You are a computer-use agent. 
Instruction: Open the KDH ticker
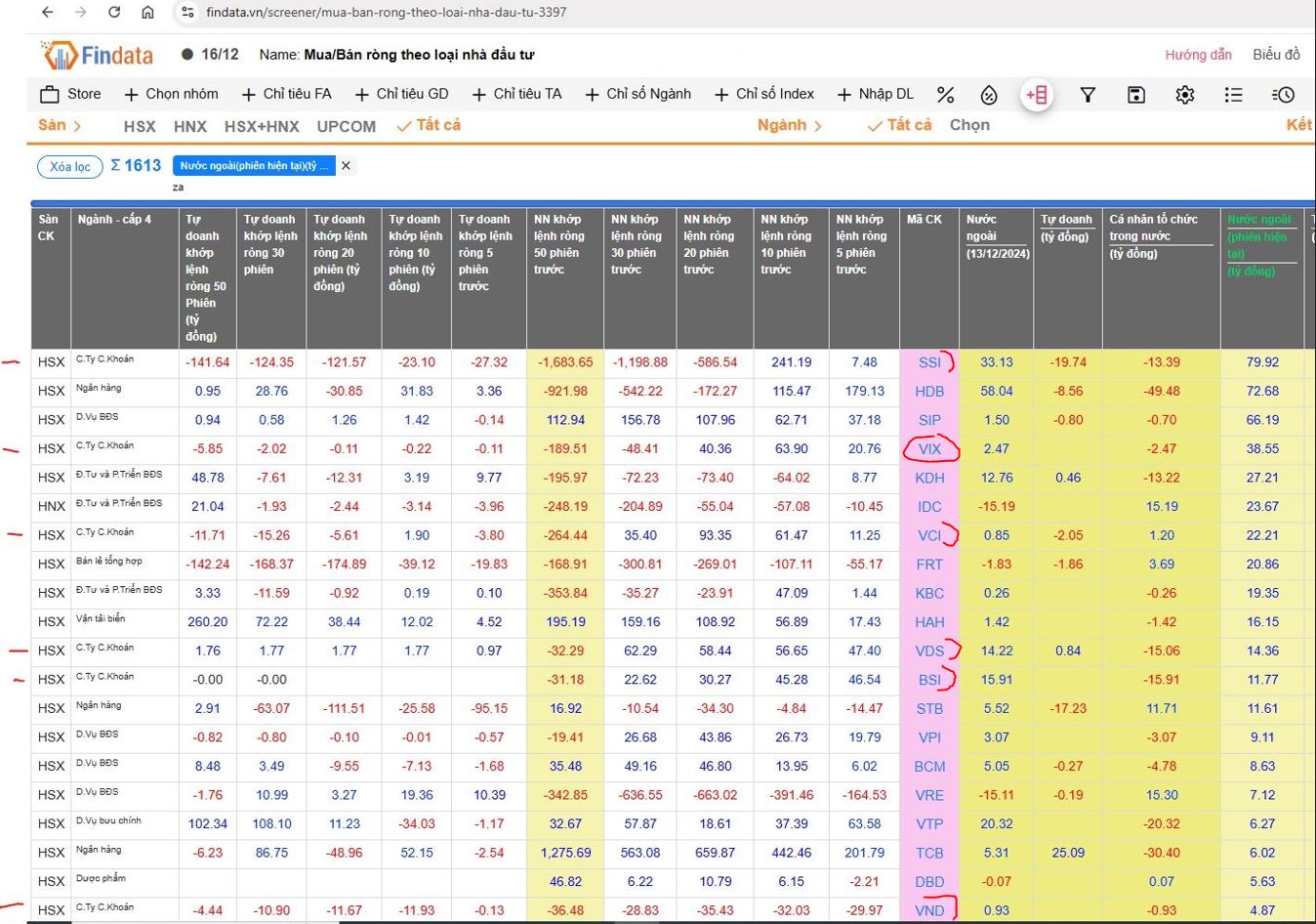pyautogui.click(x=929, y=478)
